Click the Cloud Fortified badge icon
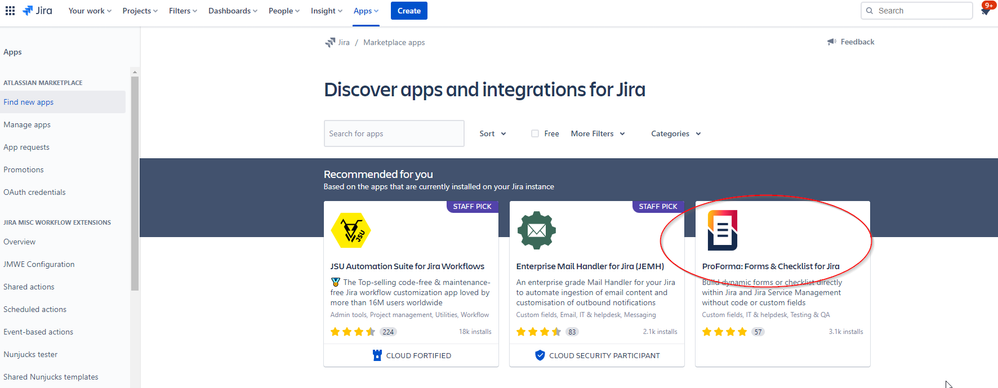The height and width of the screenshot is (388, 998). pos(377,356)
